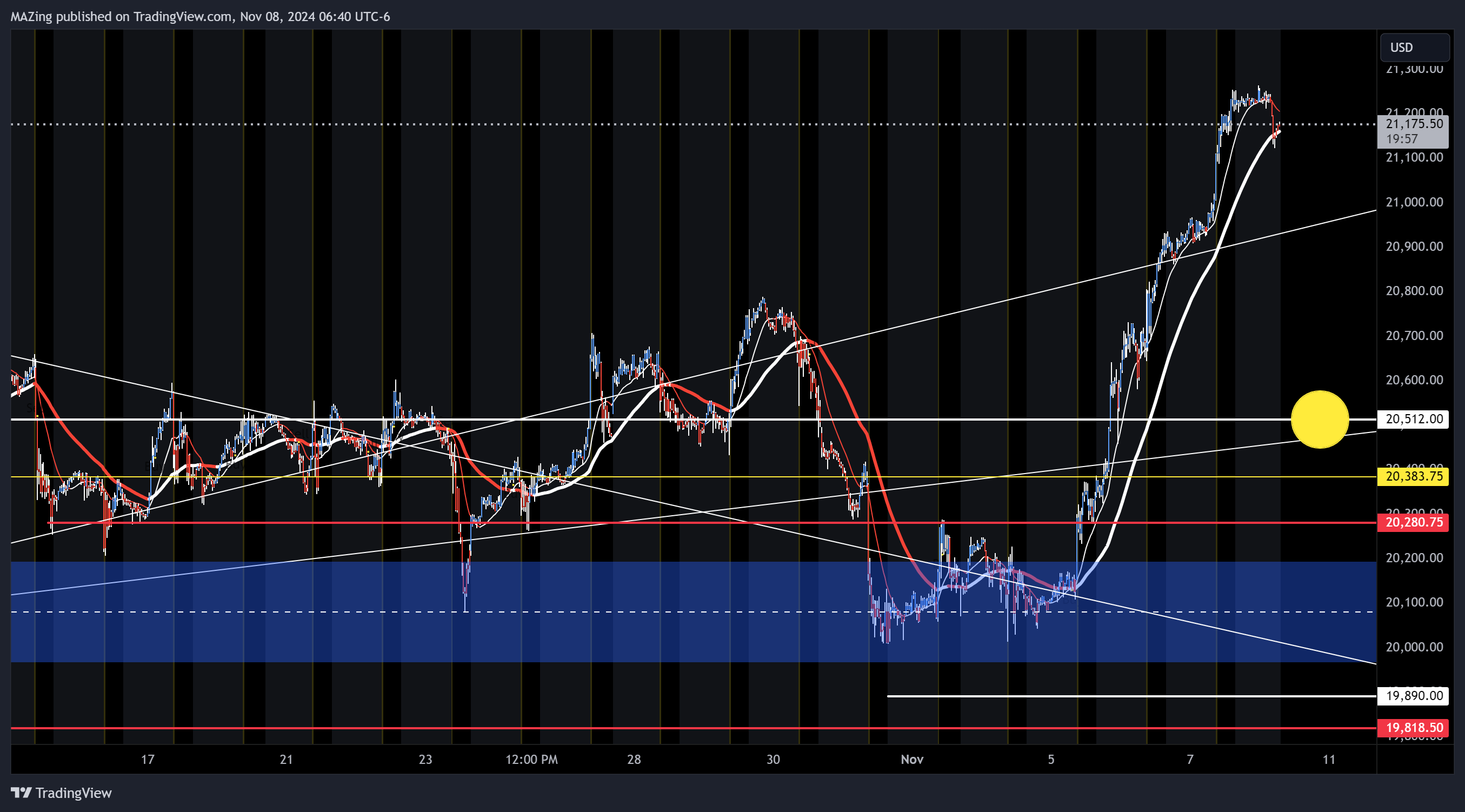Select the red 19,818.50 price label
This screenshot has width=1465, height=812.
1413,728
